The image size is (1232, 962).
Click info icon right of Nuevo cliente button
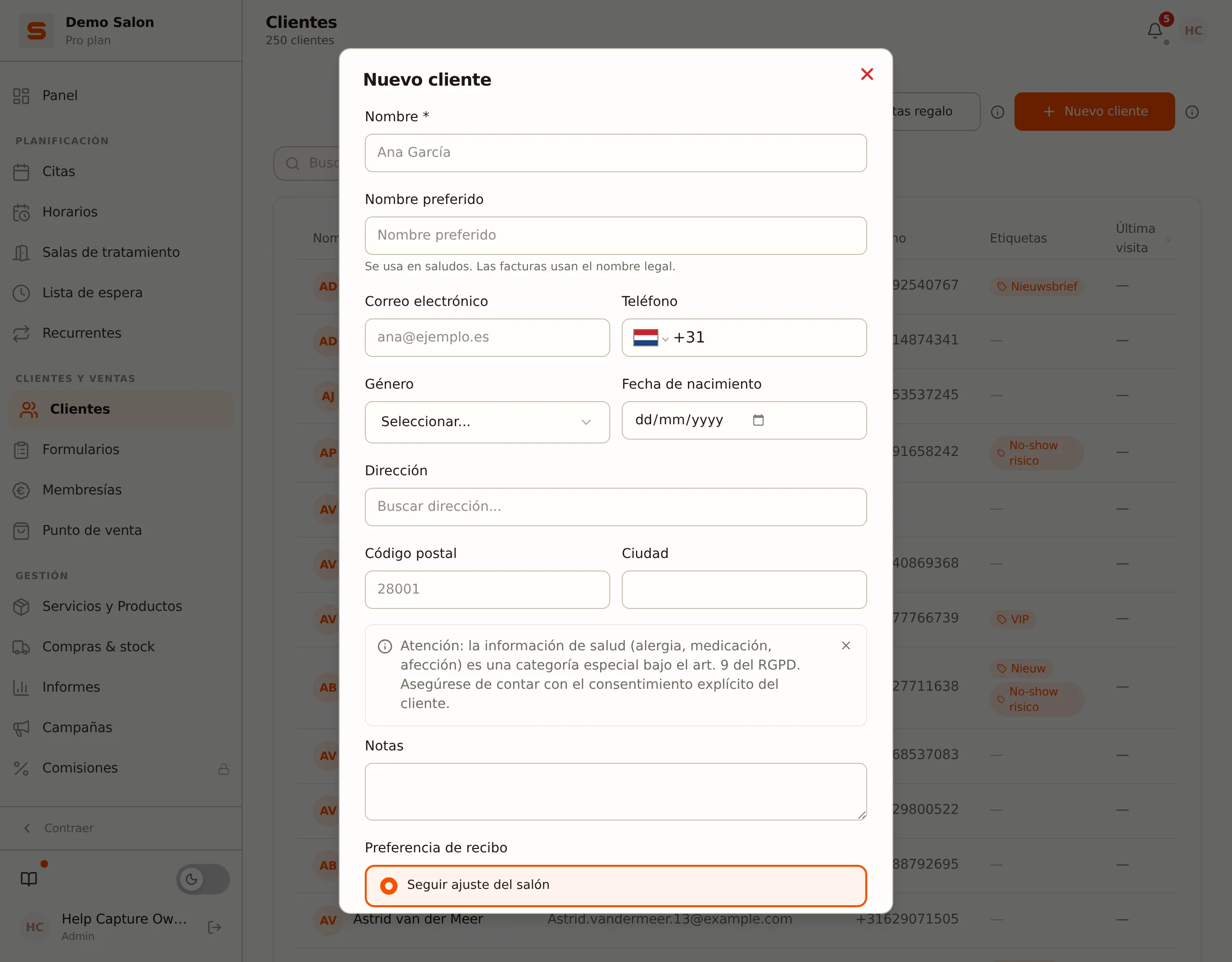coord(1192,112)
